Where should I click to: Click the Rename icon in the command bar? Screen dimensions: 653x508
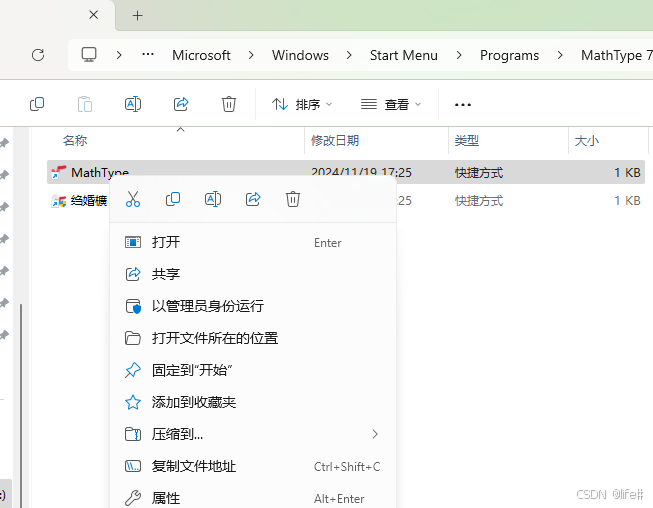(x=133, y=104)
